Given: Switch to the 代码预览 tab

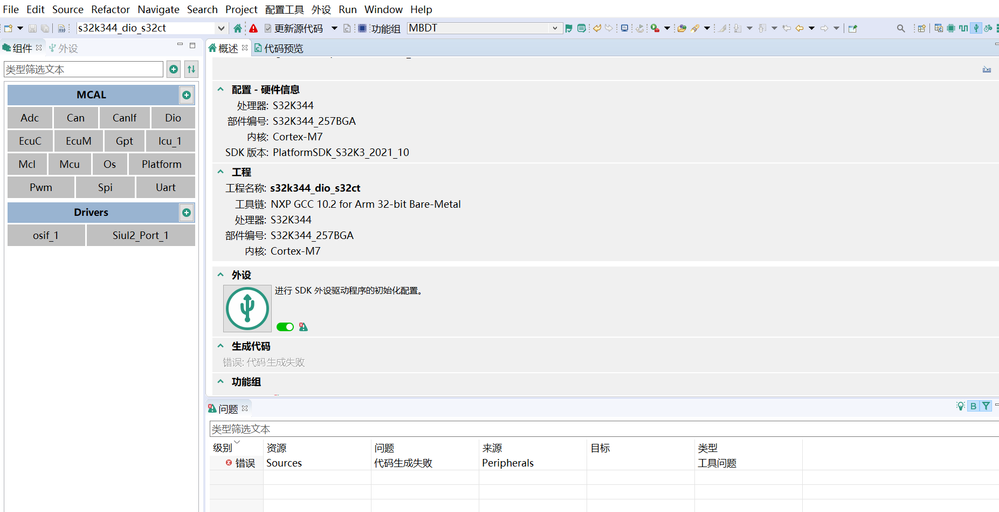Looking at the screenshot, I should 278,48.
